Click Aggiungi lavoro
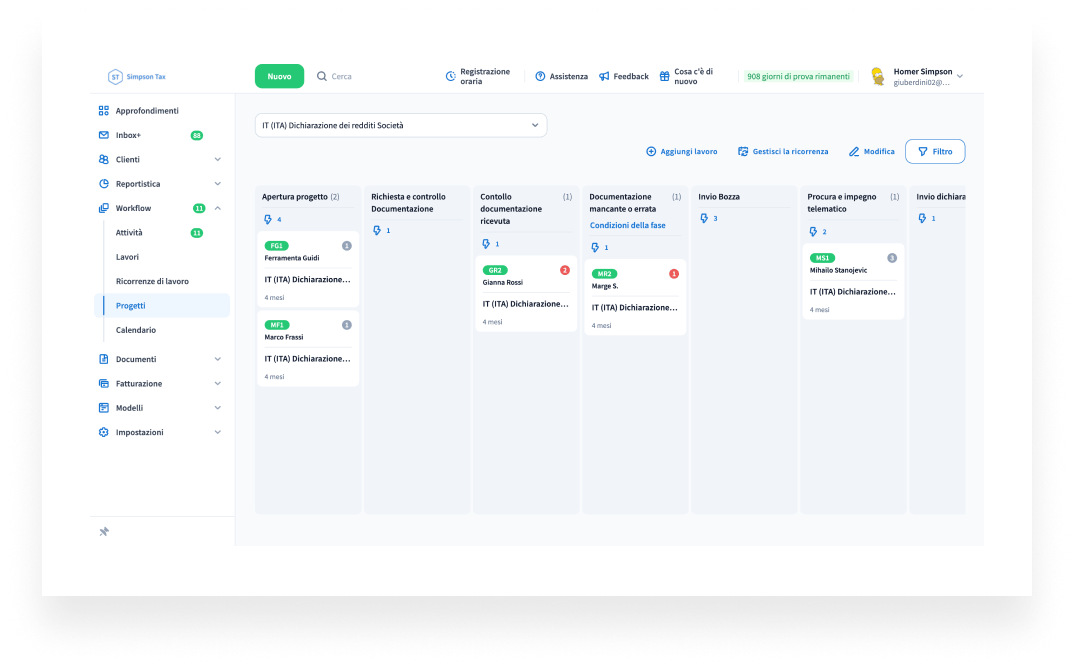Viewport: 1074px width, 668px height. point(682,152)
